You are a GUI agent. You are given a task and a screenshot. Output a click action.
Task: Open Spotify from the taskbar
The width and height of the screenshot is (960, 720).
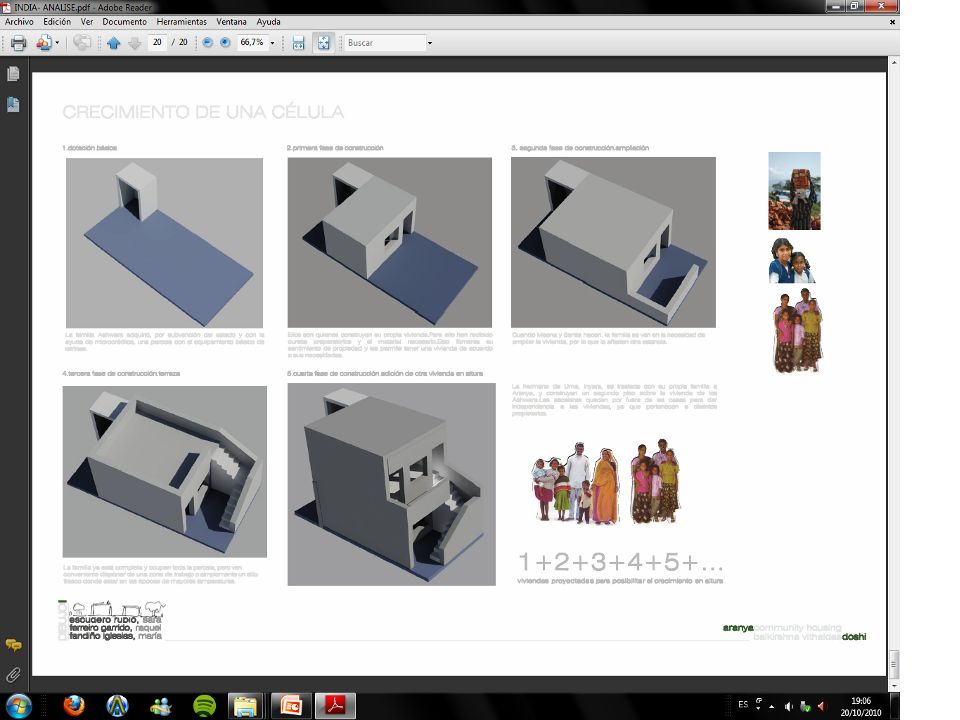(x=204, y=706)
